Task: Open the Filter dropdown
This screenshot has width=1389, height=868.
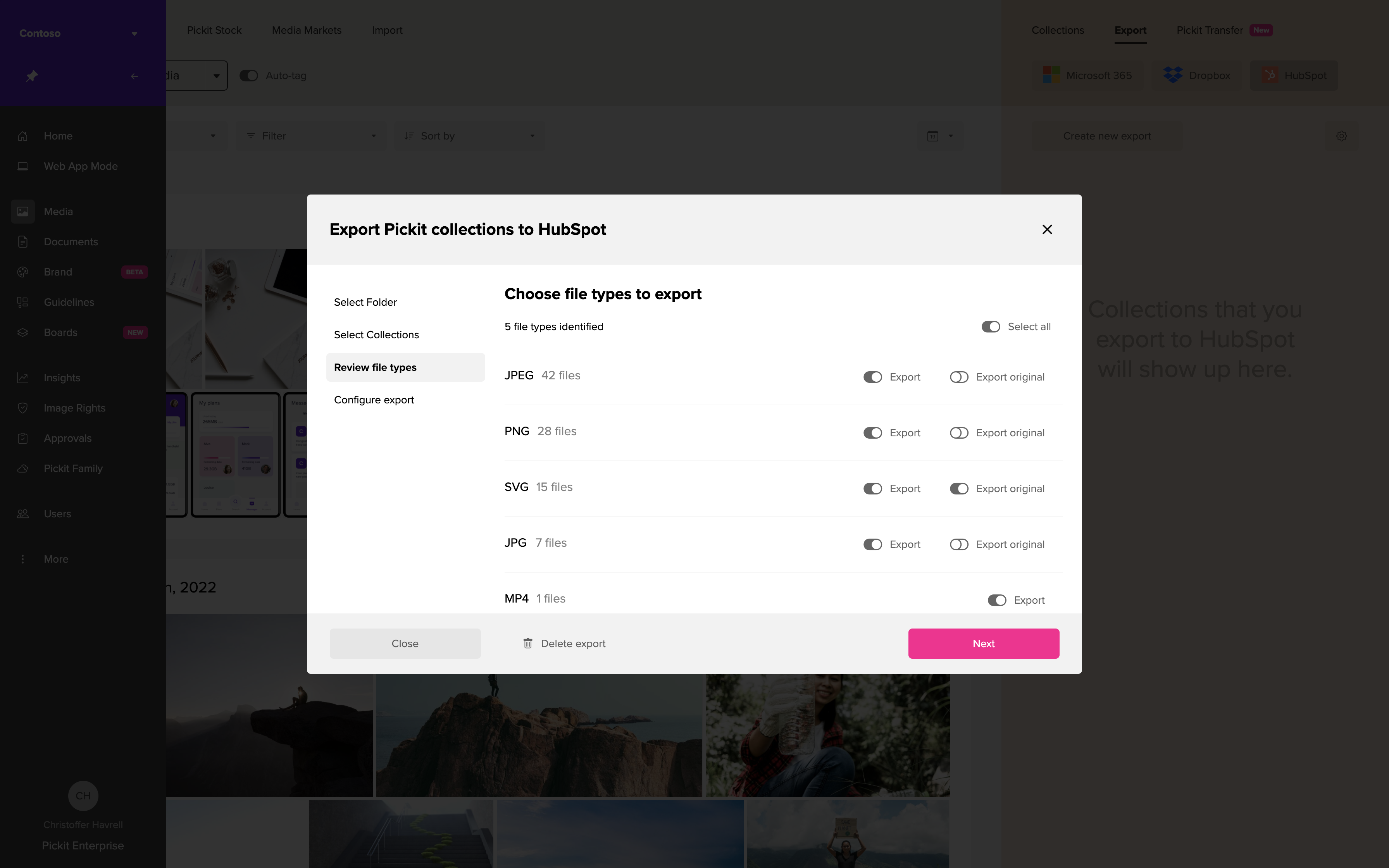Action: (x=310, y=136)
